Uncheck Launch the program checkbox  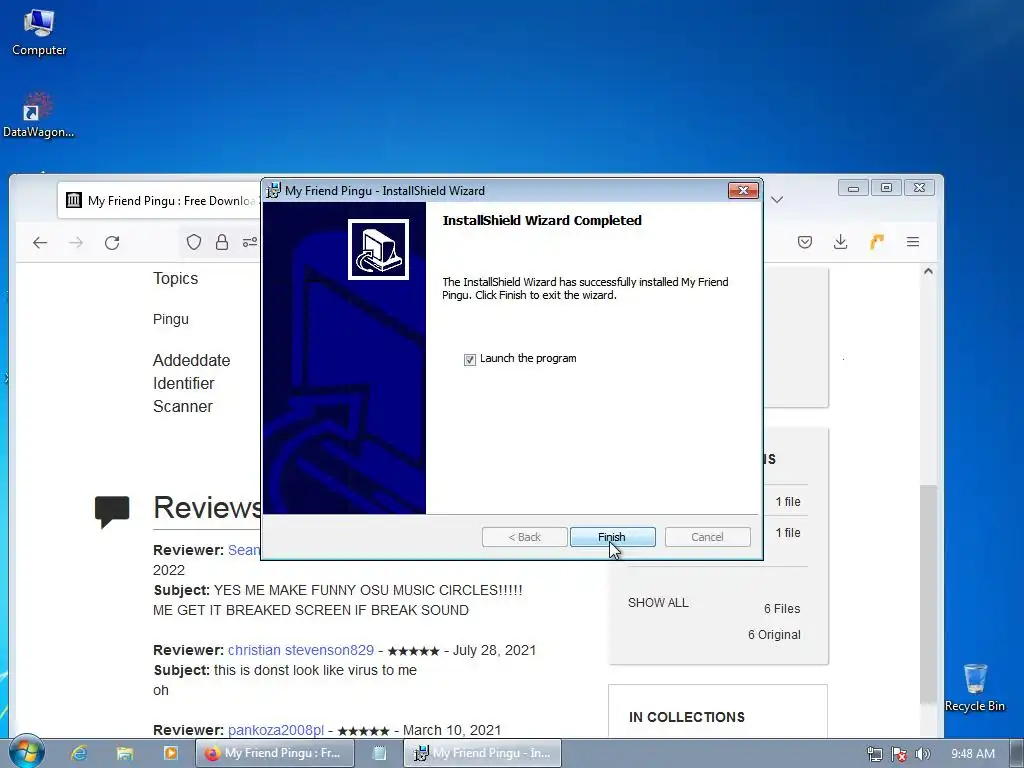point(470,359)
